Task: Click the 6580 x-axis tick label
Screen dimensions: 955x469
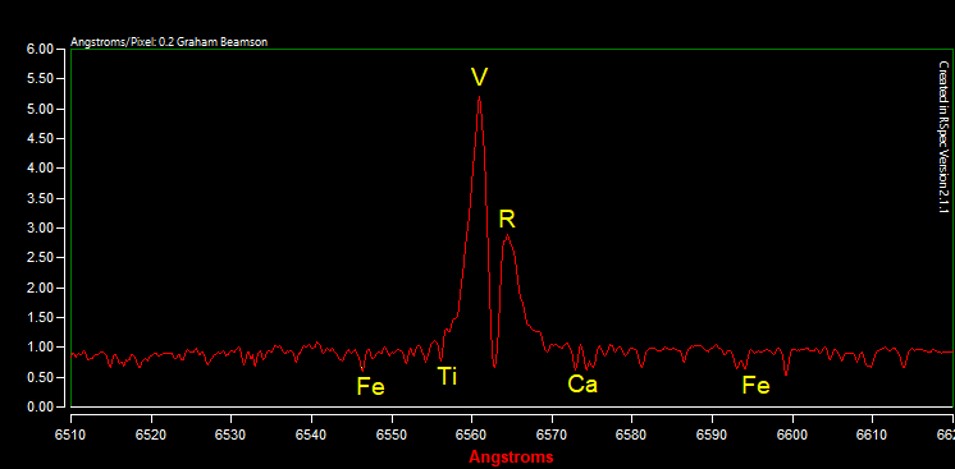Action: pos(632,436)
